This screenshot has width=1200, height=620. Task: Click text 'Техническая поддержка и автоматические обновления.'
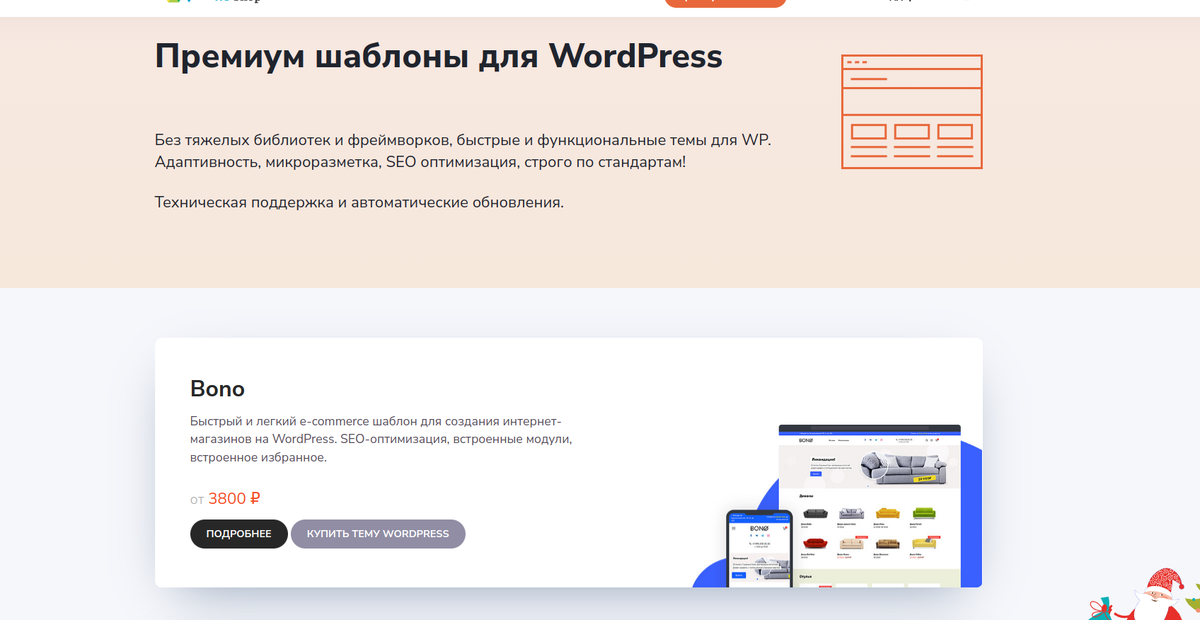pos(359,202)
